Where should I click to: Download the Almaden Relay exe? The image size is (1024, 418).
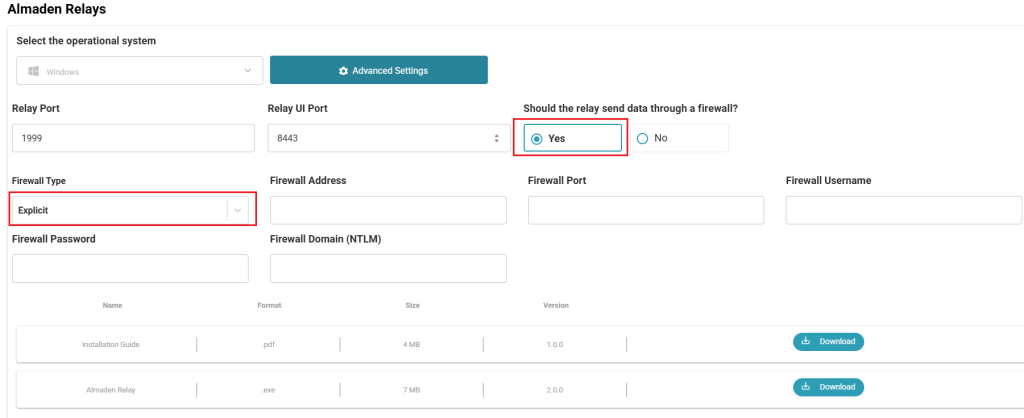[828, 387]
